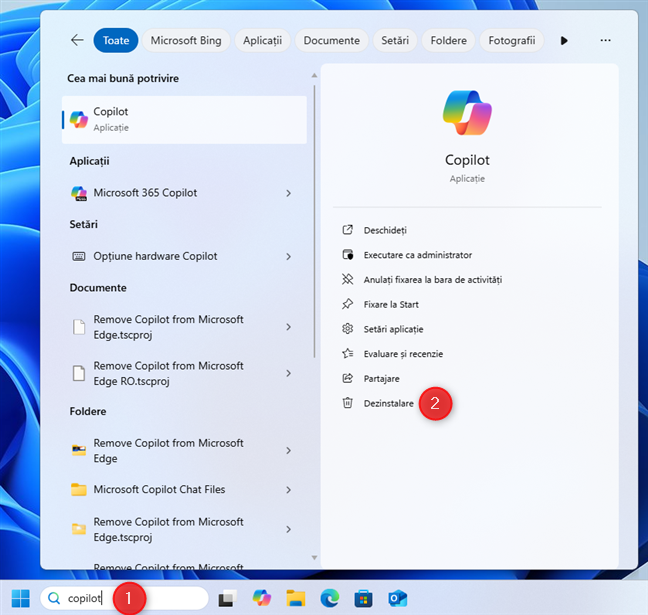The width and height of the screenshot is (648, 615).
Task: Click Fixare la Start option
Action: coord(393,304)
